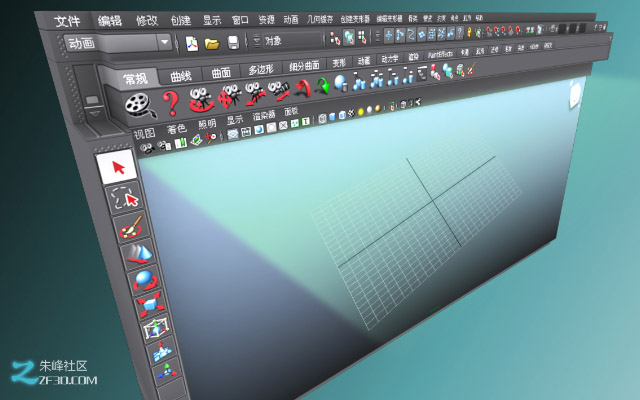The width and height of the screenshot is (640, 400).
Task: Select the Rotate tool with sphere icon
Action: (x=145, y=280)
